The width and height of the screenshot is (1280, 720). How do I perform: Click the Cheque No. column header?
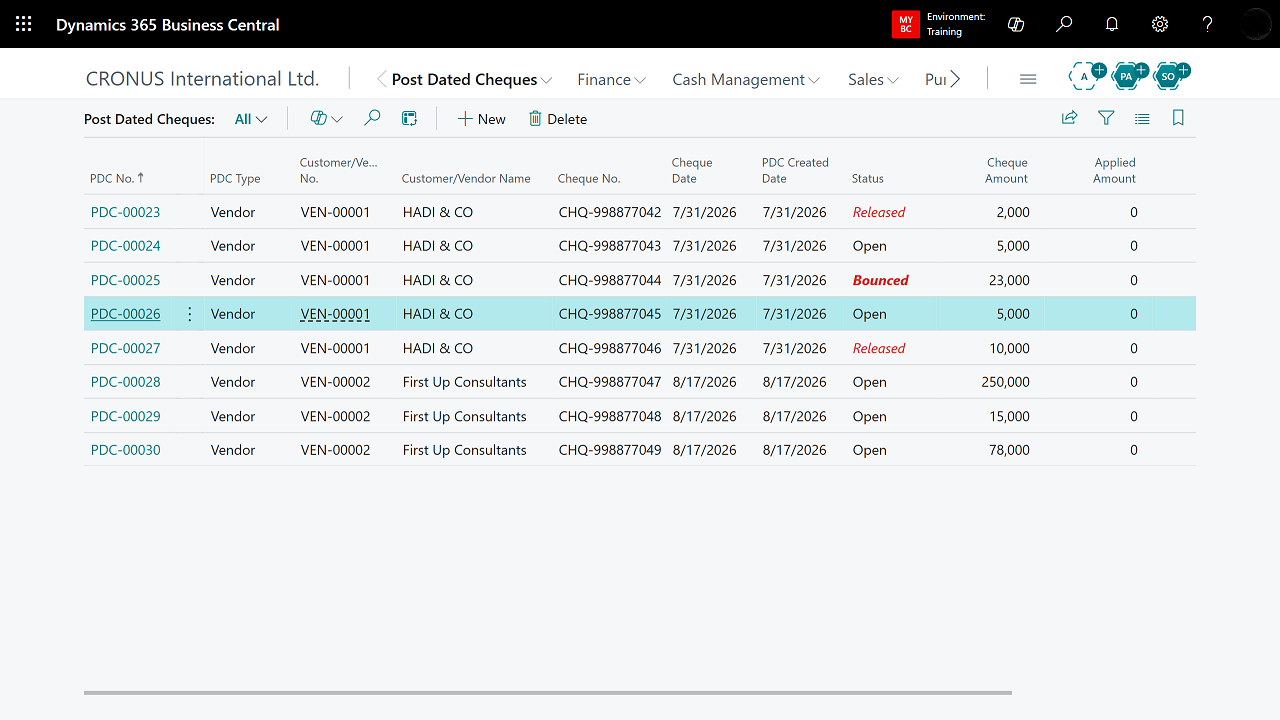click(589, 178)
